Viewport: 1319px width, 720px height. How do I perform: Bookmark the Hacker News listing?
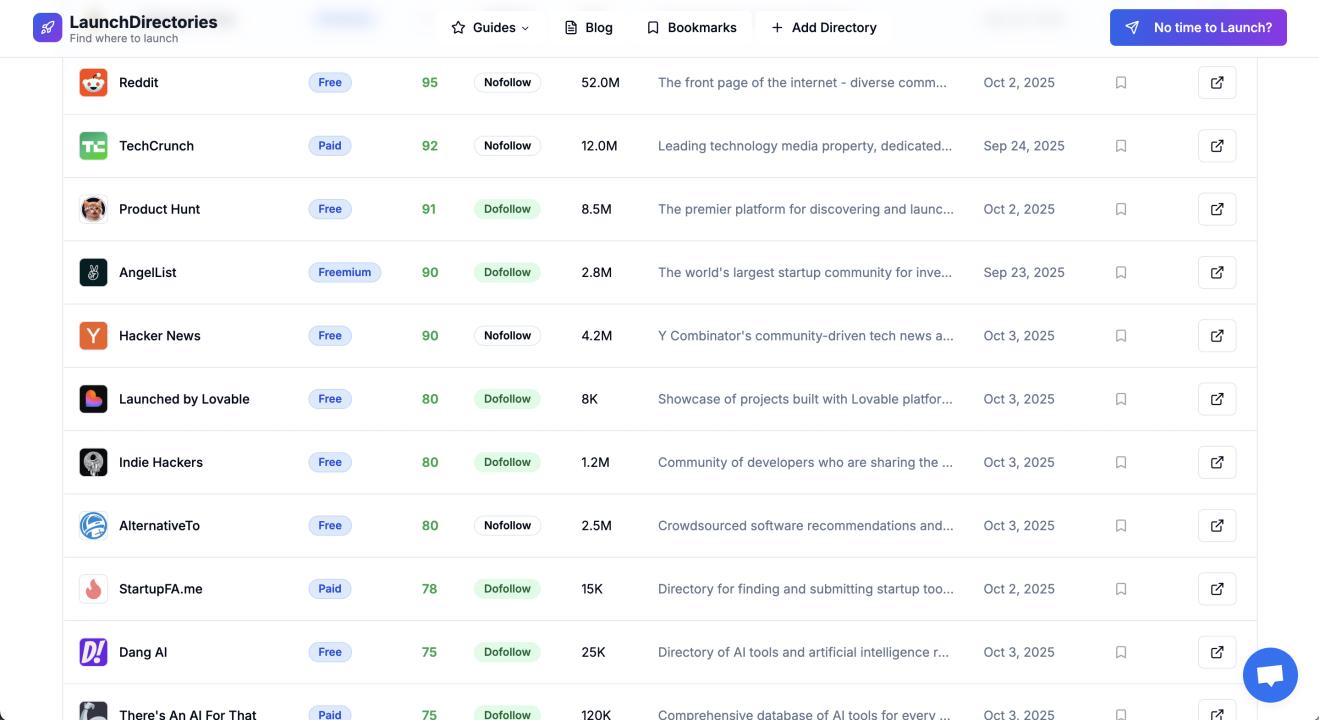[x=1121, y=336]
